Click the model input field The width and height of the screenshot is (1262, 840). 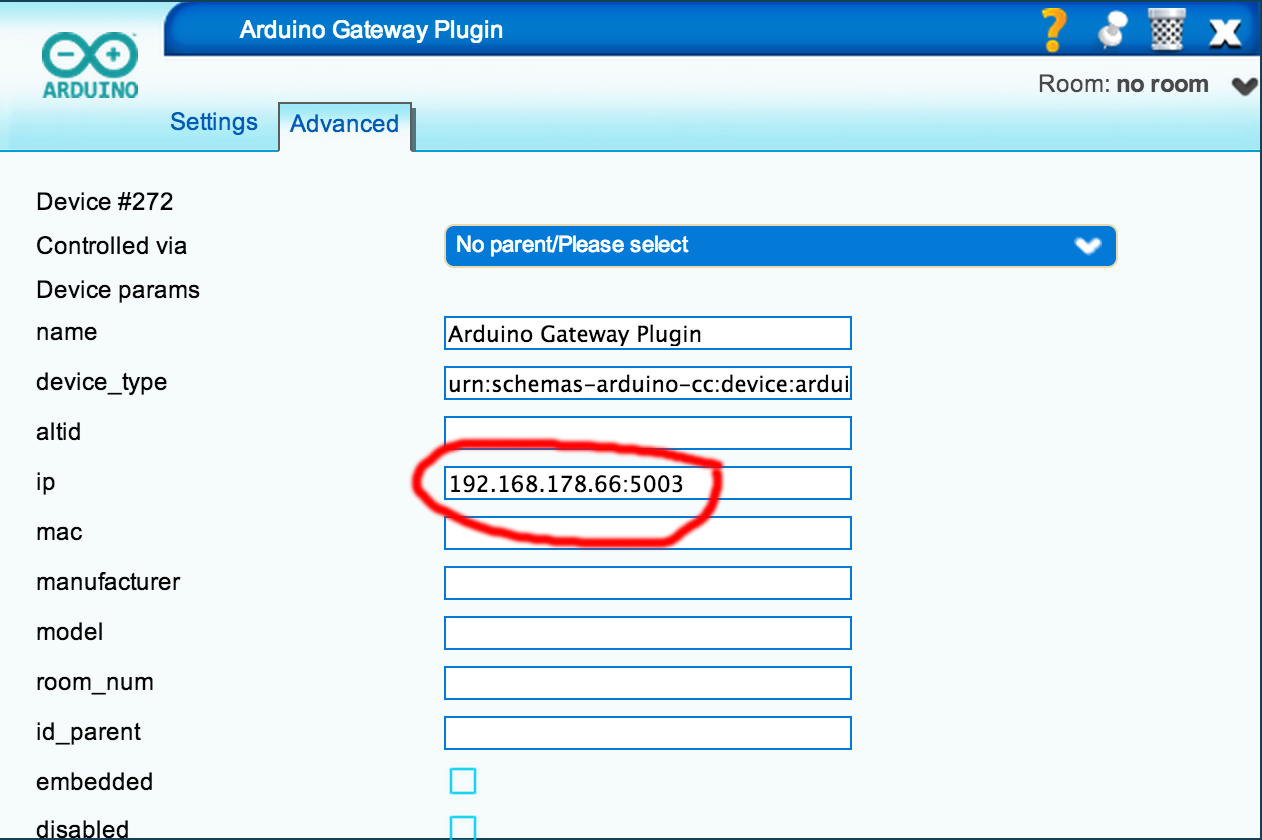(x=648, y=633)
